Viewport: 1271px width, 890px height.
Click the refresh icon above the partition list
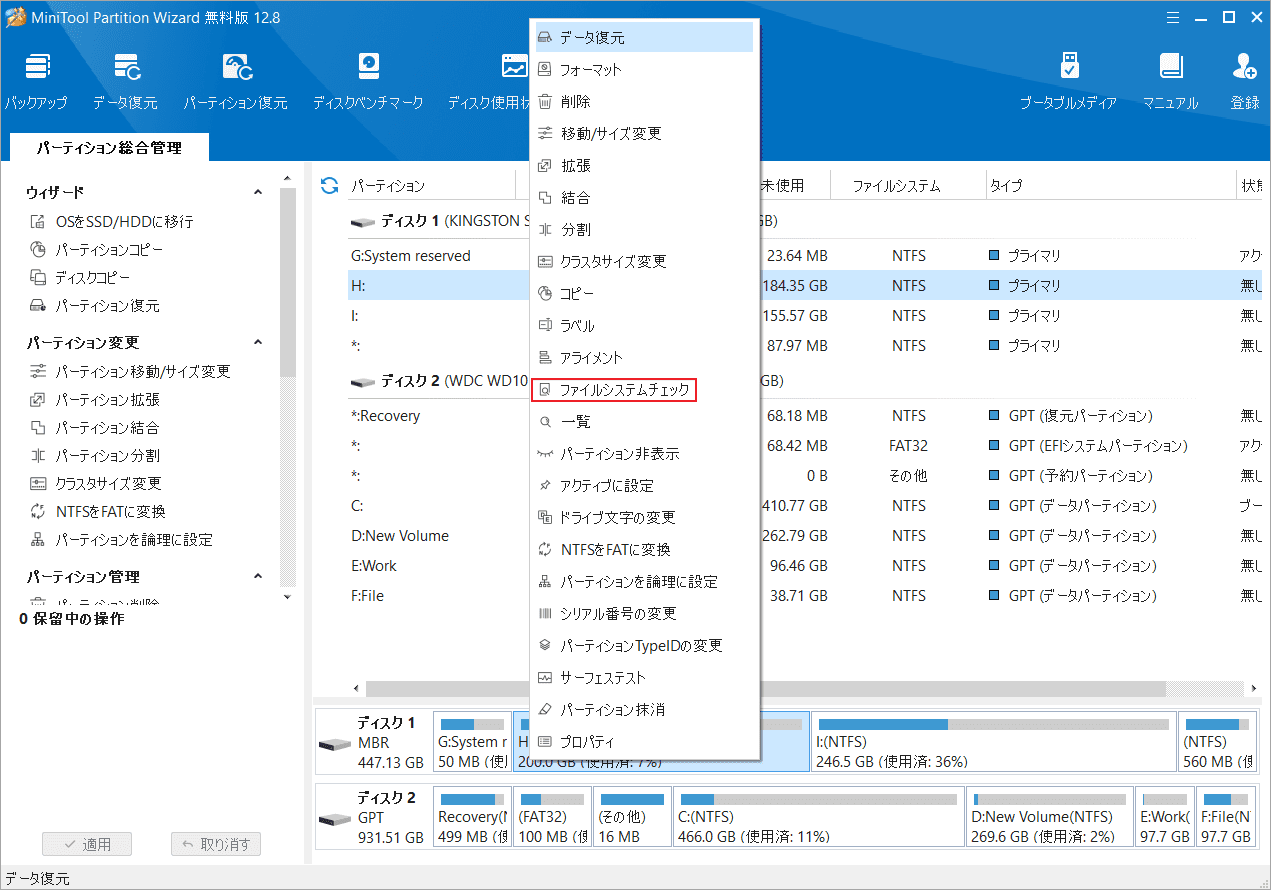(329, 185)
